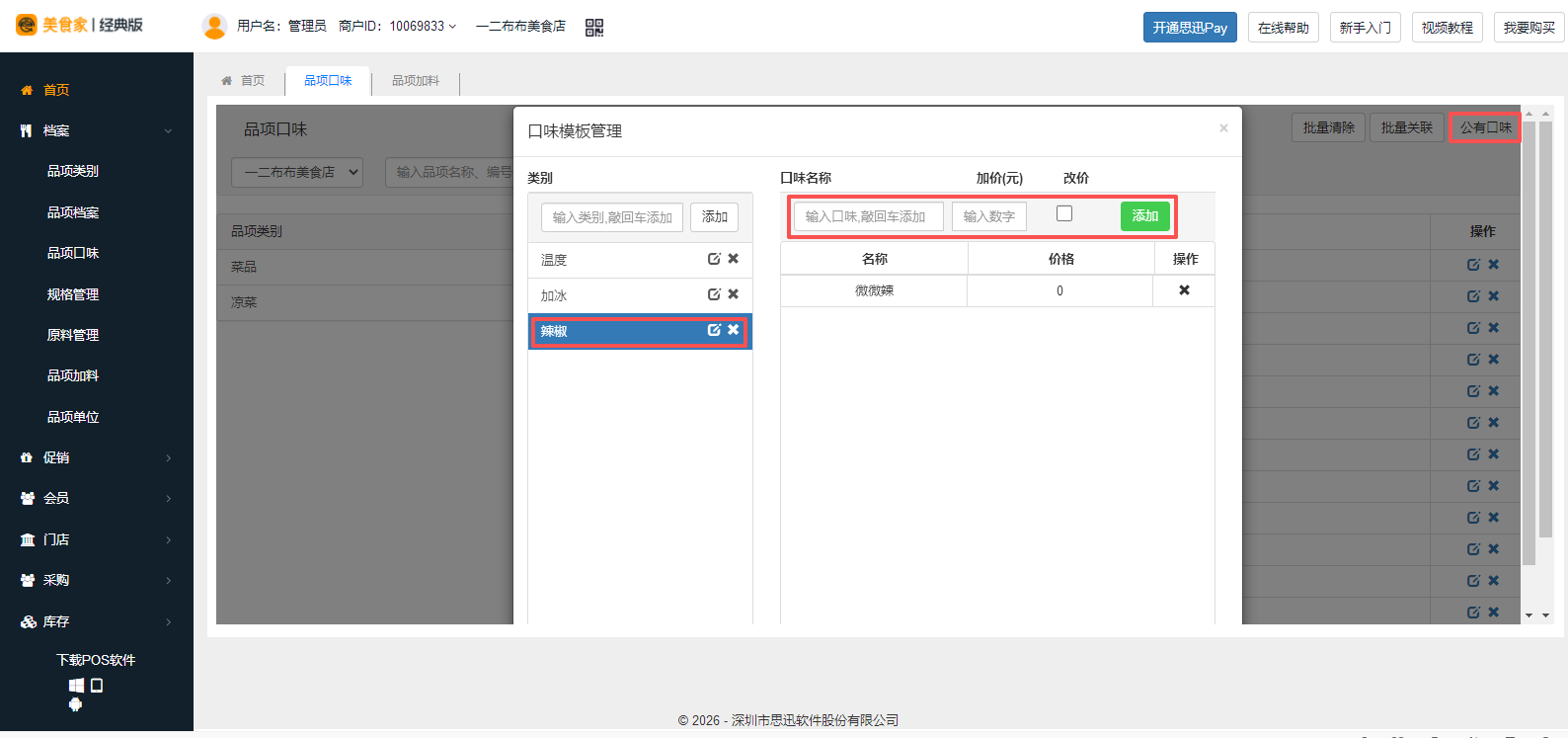Click the 输入口味 name input field
1568x738 pixels.
click(x=869, y=216)
